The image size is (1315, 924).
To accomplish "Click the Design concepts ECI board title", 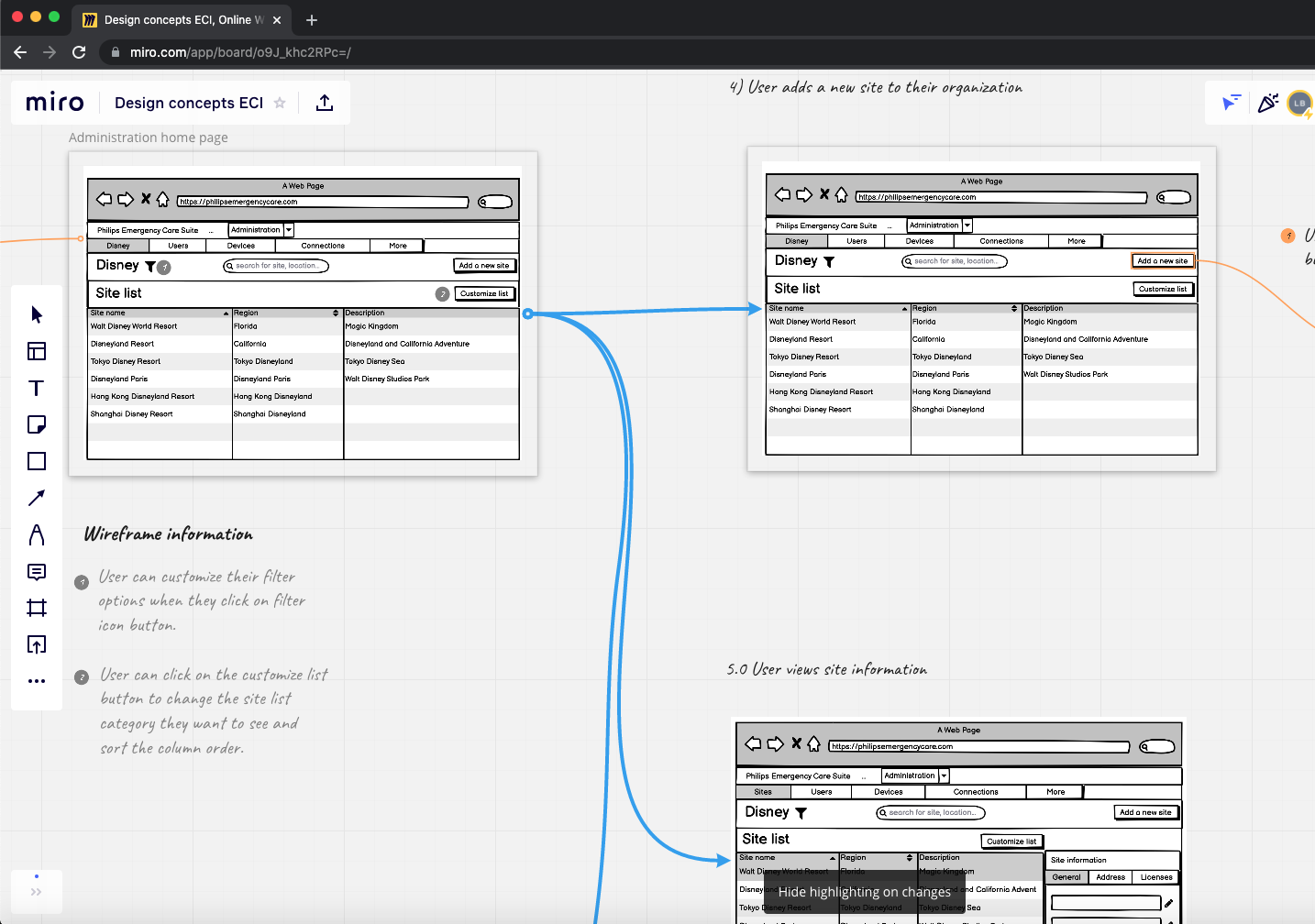I will click(x=189, y=103).
